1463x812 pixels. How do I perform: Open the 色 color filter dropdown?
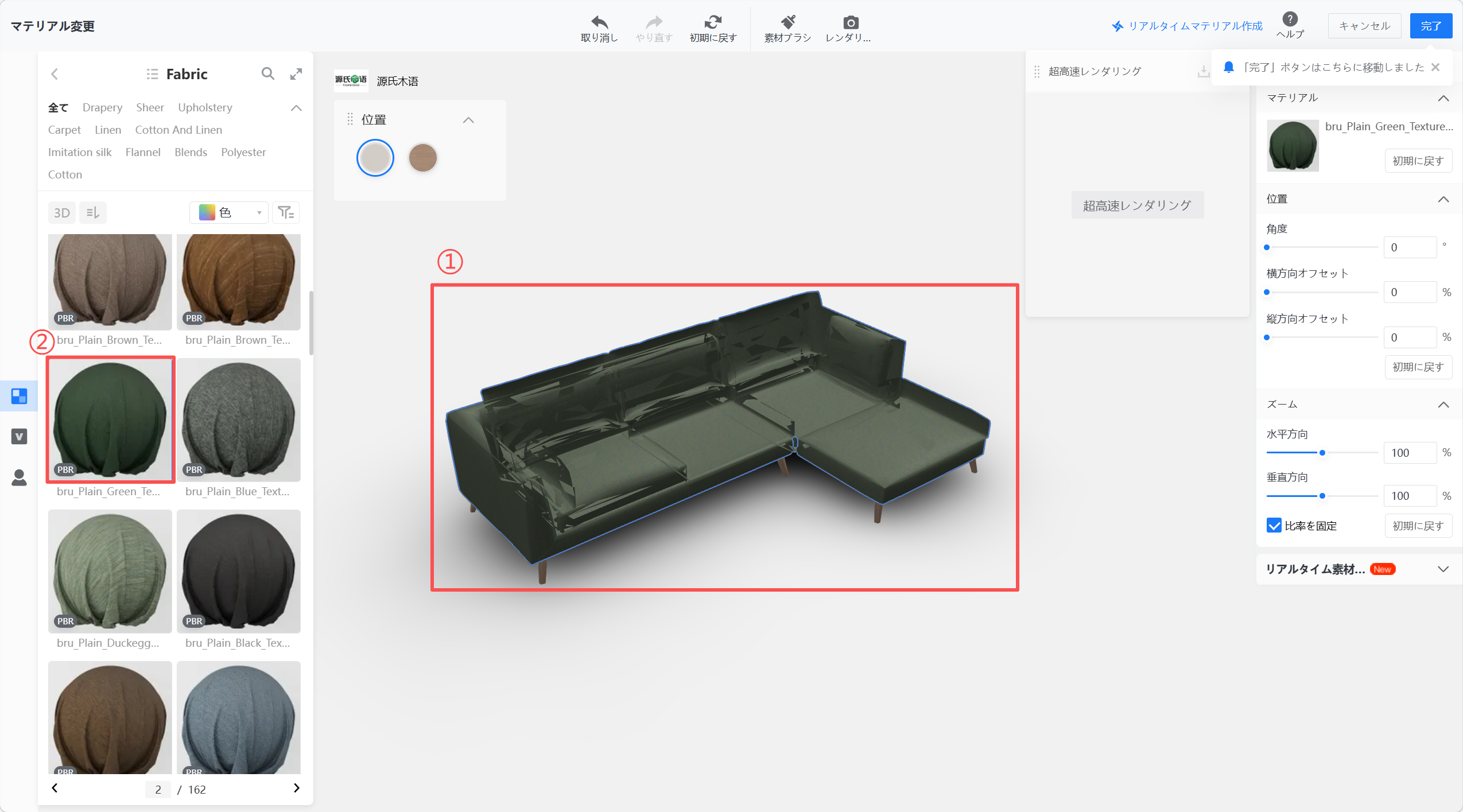click(x=229, y=213)
